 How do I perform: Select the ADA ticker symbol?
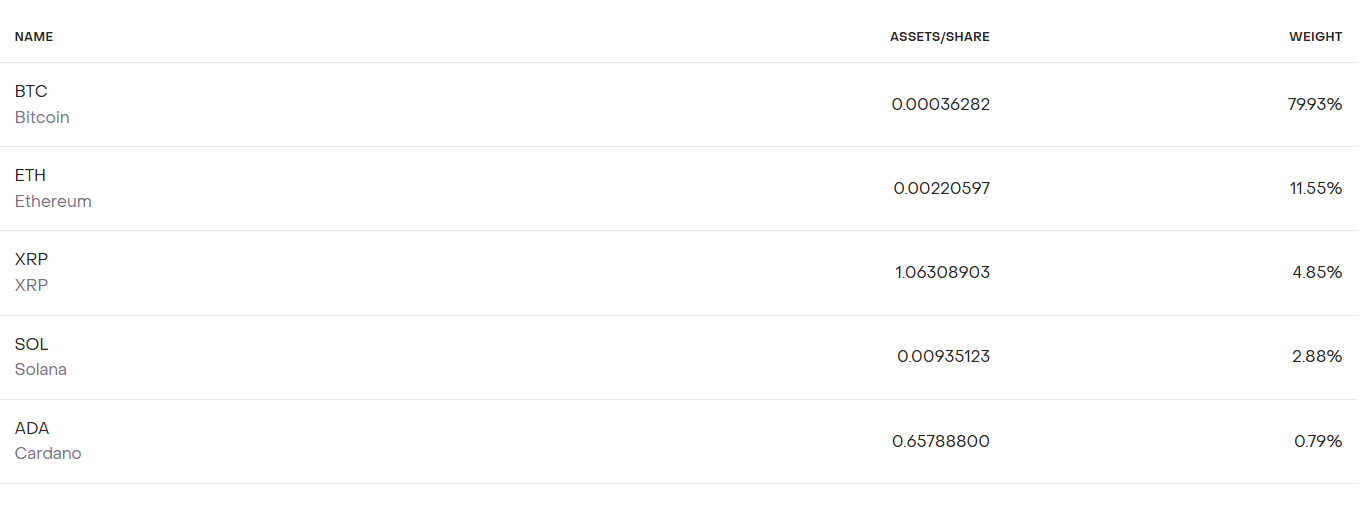pos(32,428)
